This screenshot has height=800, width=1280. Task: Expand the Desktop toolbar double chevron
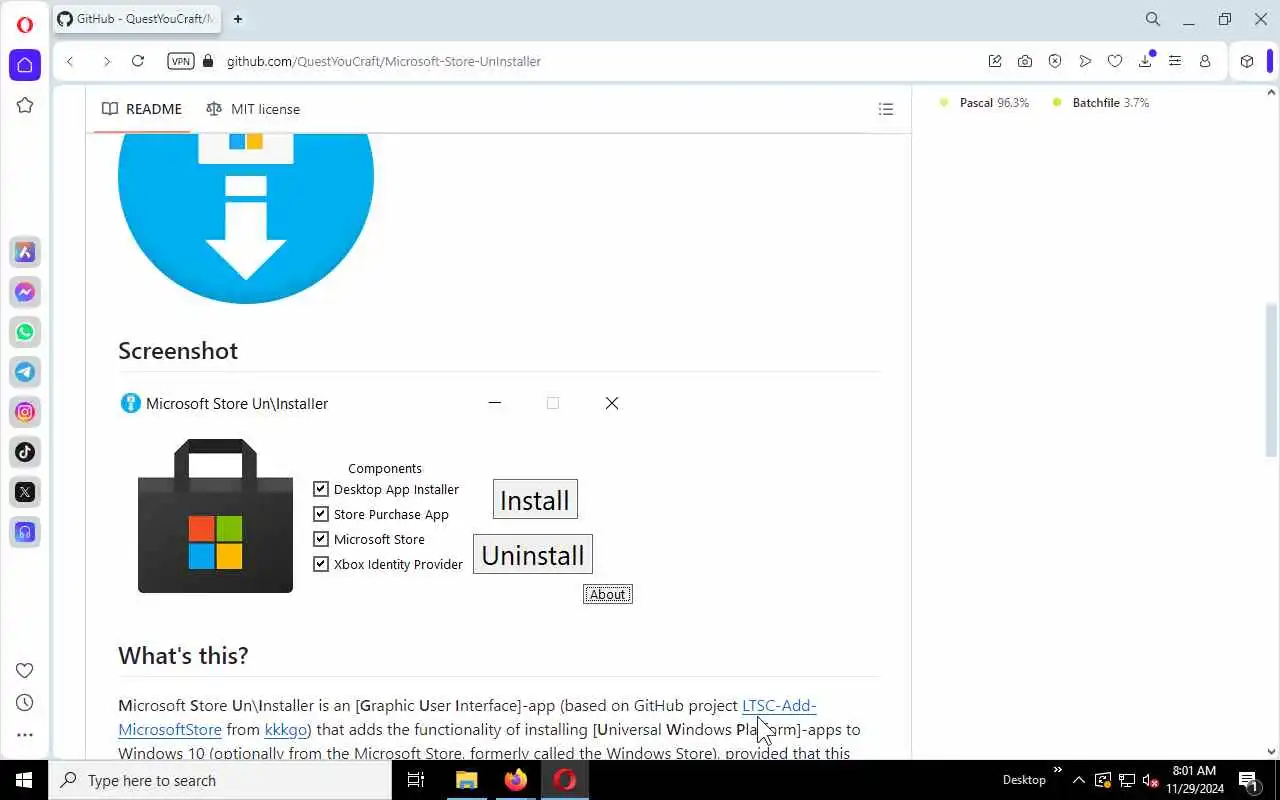[1058, 770]
